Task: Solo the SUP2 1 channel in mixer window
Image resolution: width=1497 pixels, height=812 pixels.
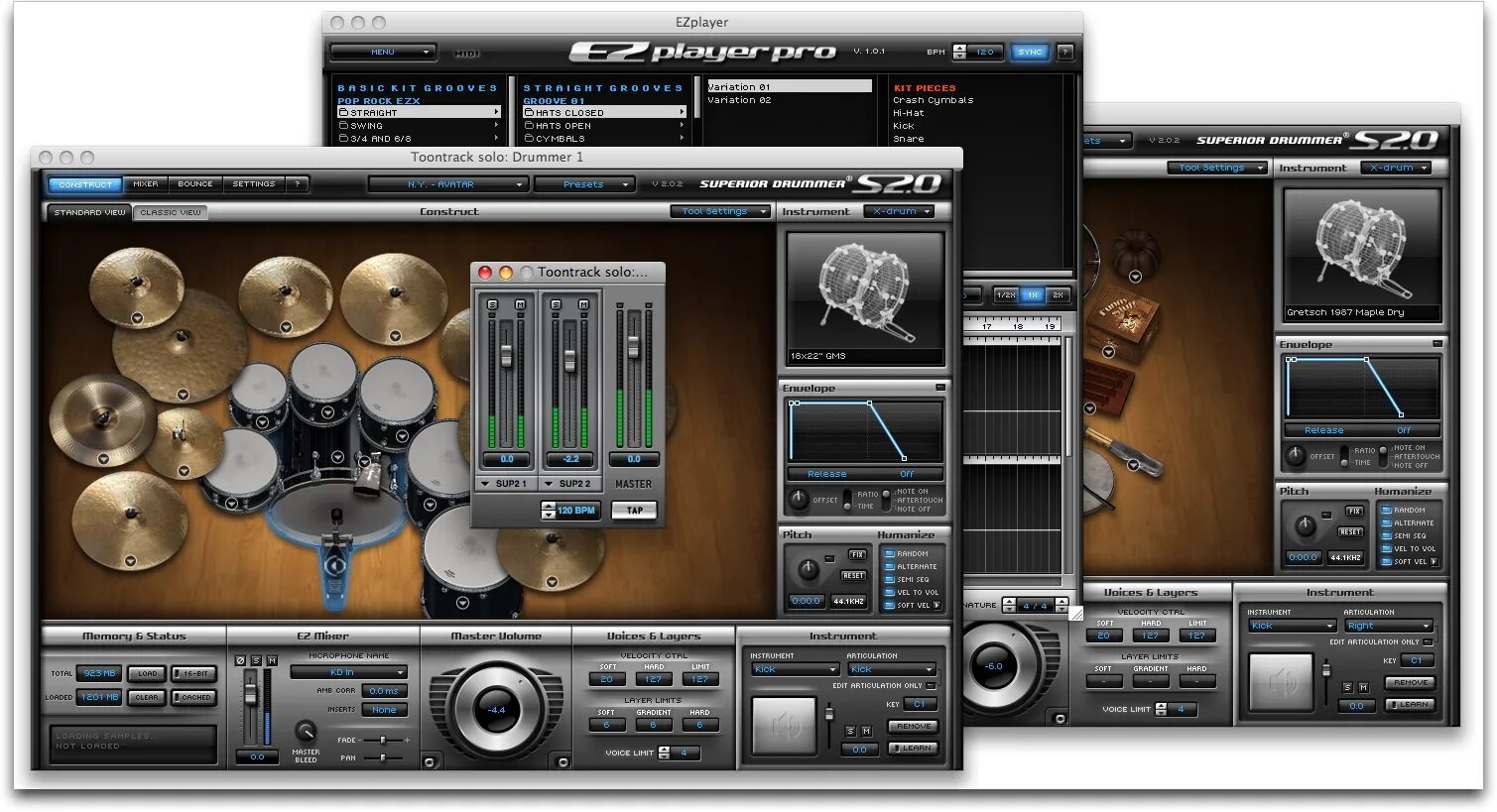Action: click(492, 304)
